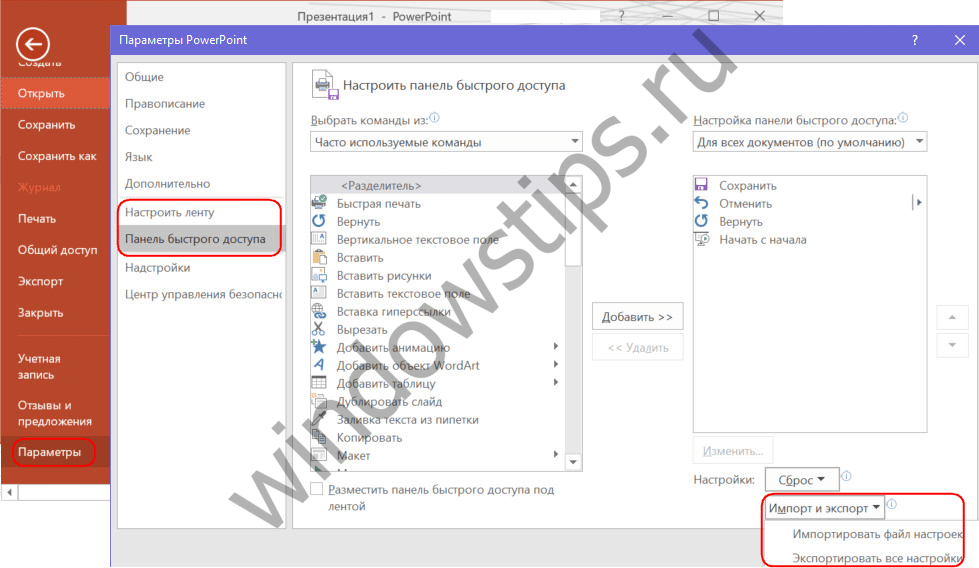Viewport: 979px width, 568px height.
Task: Click the 'Добавить >>' button
Action: click(637, 316)
